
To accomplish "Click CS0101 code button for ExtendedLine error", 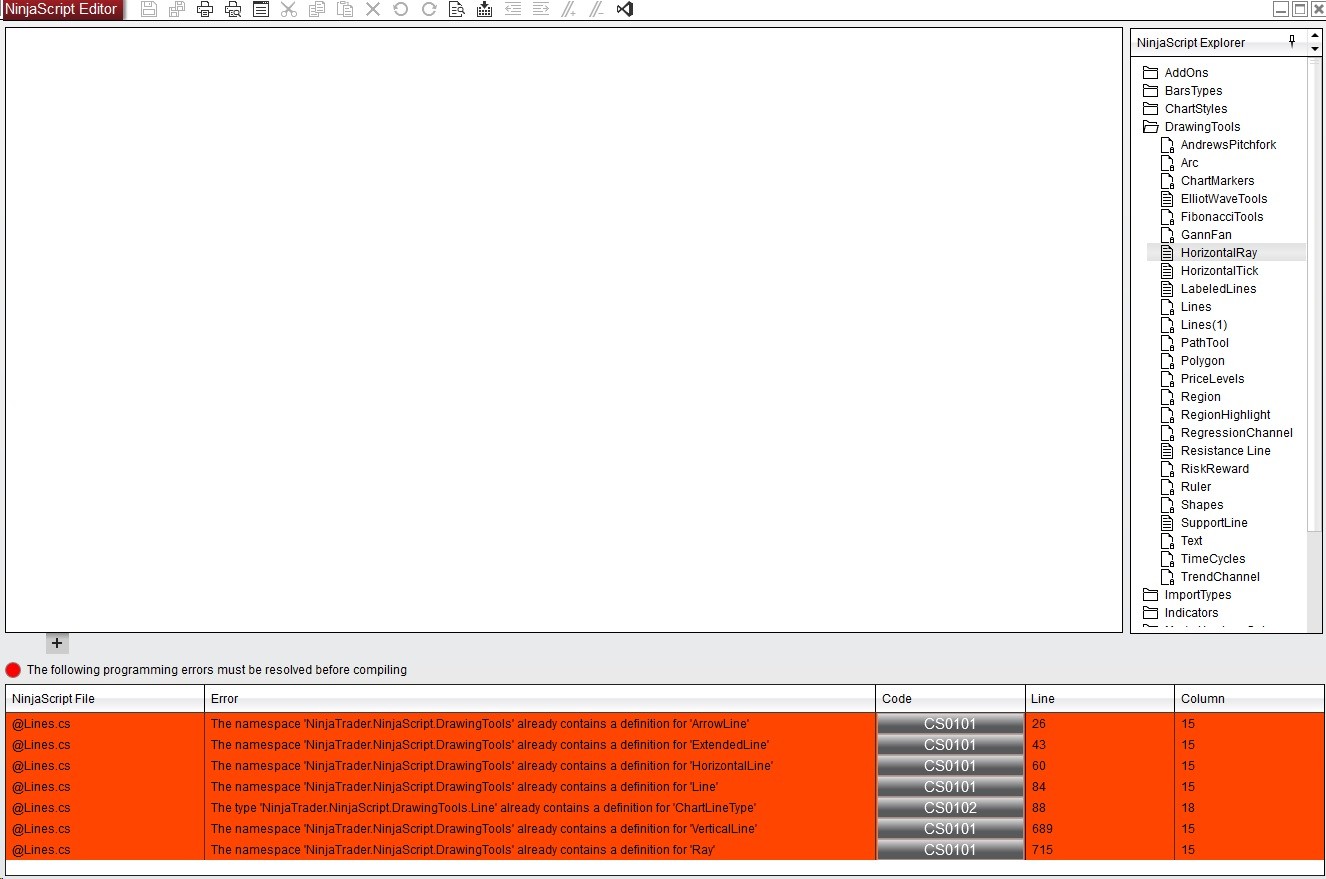I will pos(950,745).
